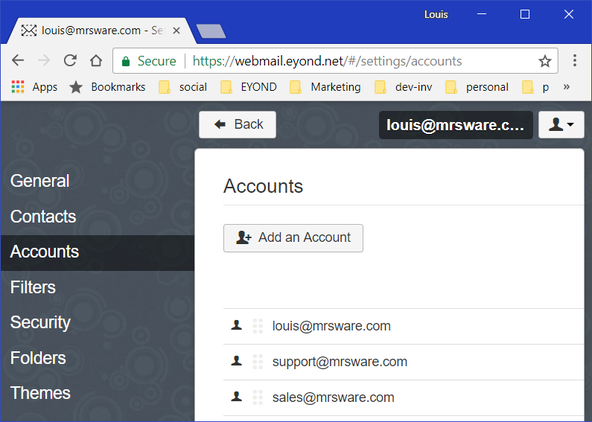Open the EYOND bookmarks folder
The width and height of the screenshot is (592, 422).
coord(249,87)
